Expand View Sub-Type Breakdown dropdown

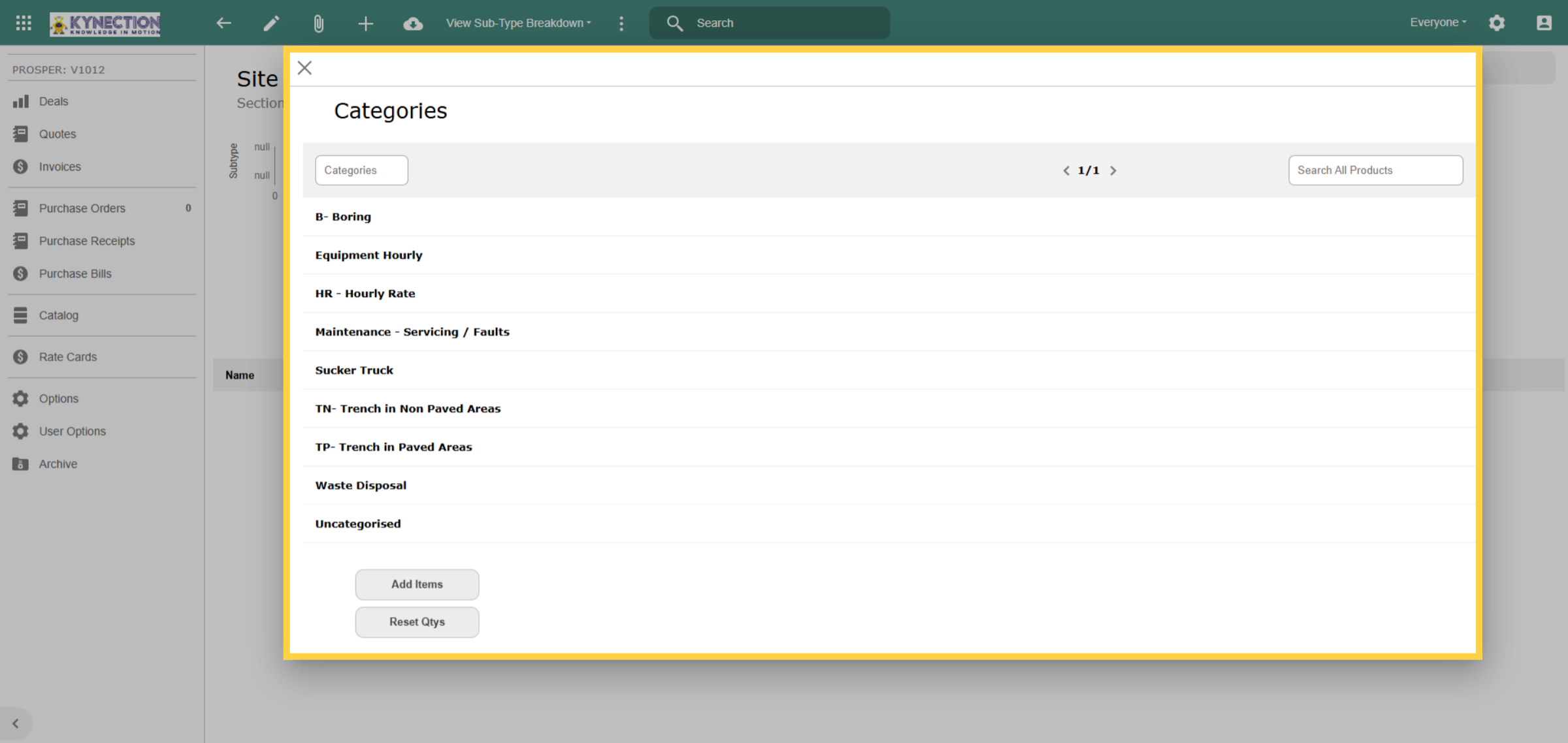[519, 24]
